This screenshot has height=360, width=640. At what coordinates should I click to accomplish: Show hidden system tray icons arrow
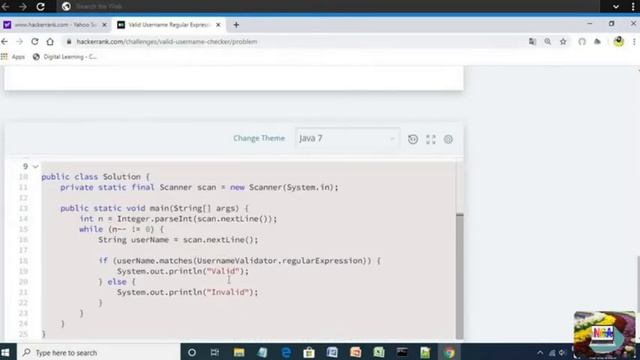pyautogui.click(x=540, y=353)
